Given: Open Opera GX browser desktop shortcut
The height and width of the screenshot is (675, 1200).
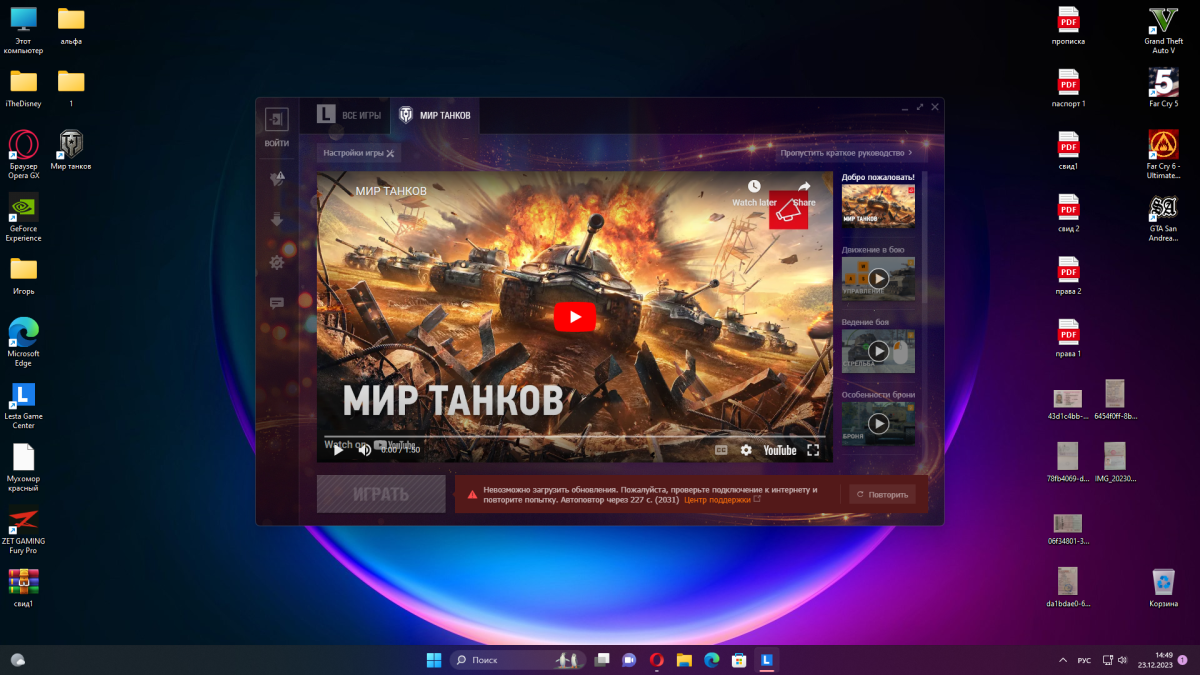Looking at the screenshot, I should (x=23, y=154).
